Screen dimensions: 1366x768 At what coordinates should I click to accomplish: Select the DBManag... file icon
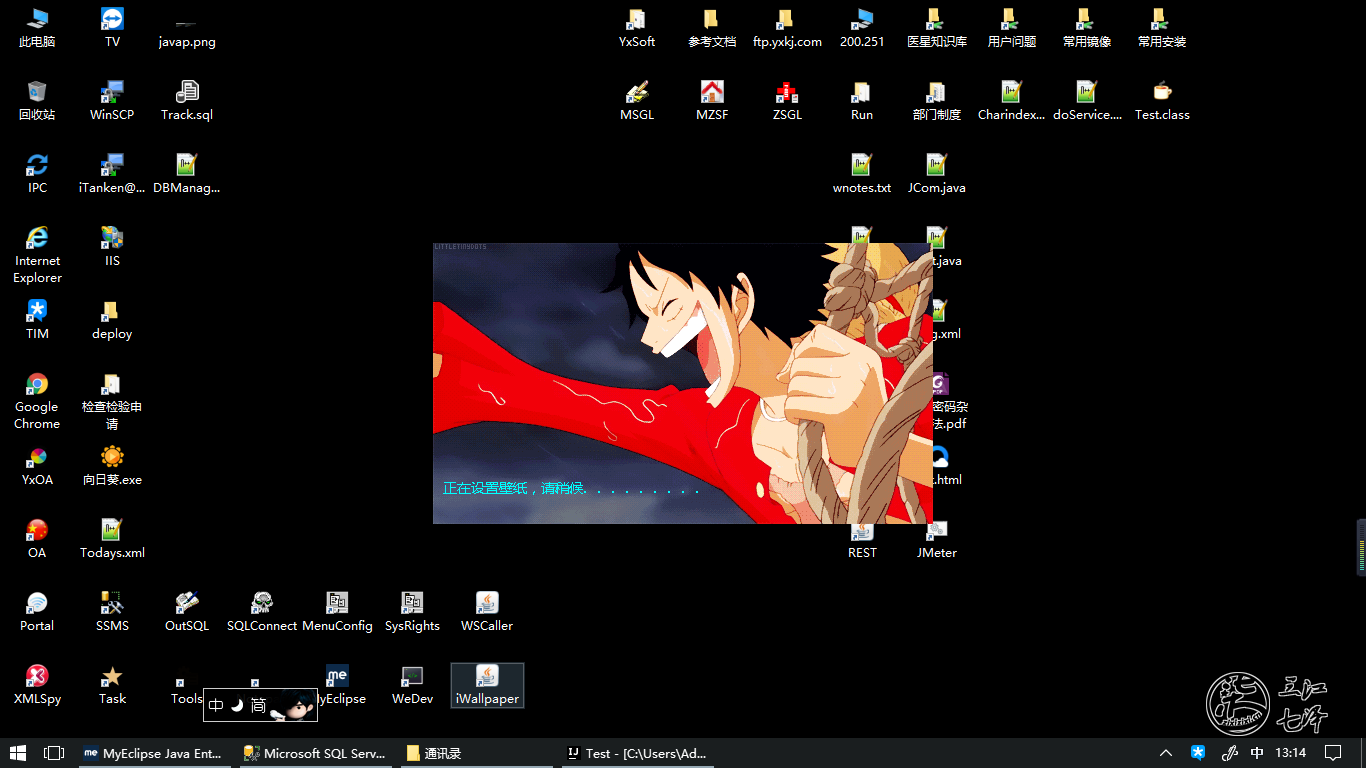[x=187, y=174]
